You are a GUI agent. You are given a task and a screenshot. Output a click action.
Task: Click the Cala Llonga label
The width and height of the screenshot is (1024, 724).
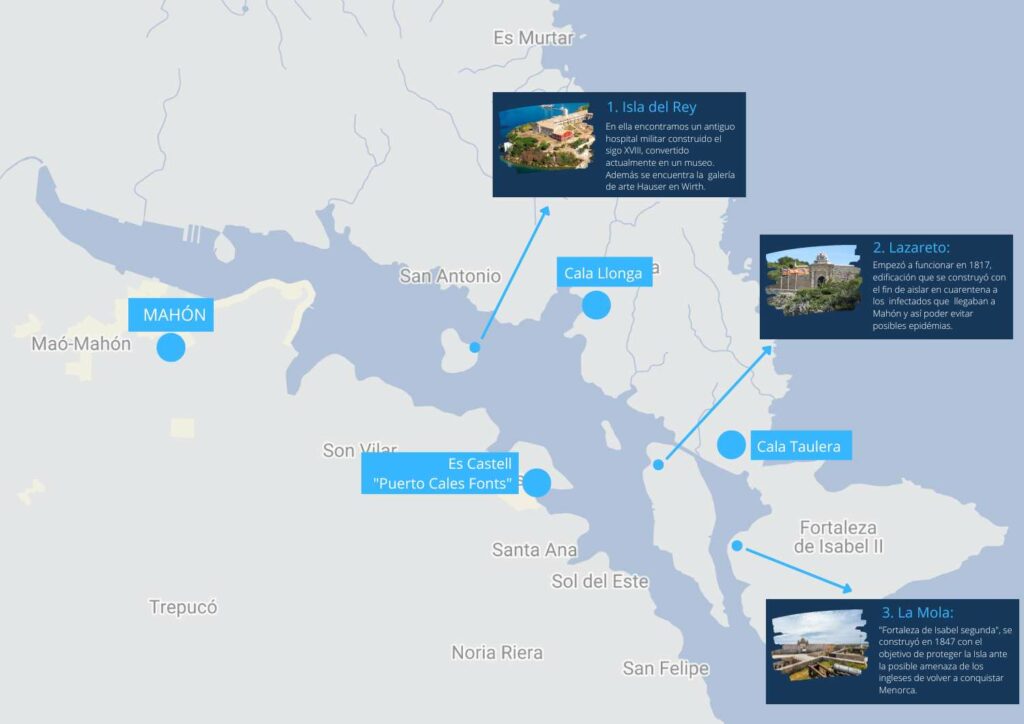[604, 272]
